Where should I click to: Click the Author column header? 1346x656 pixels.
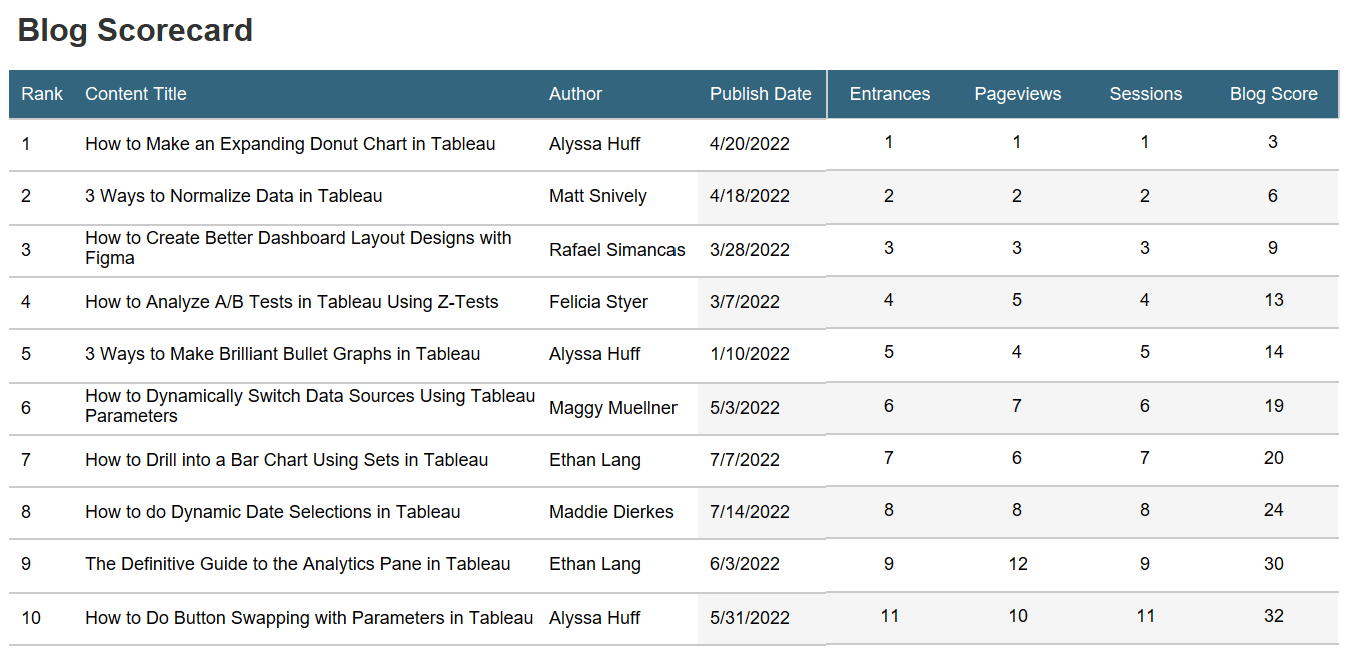[x=575, y=94]
